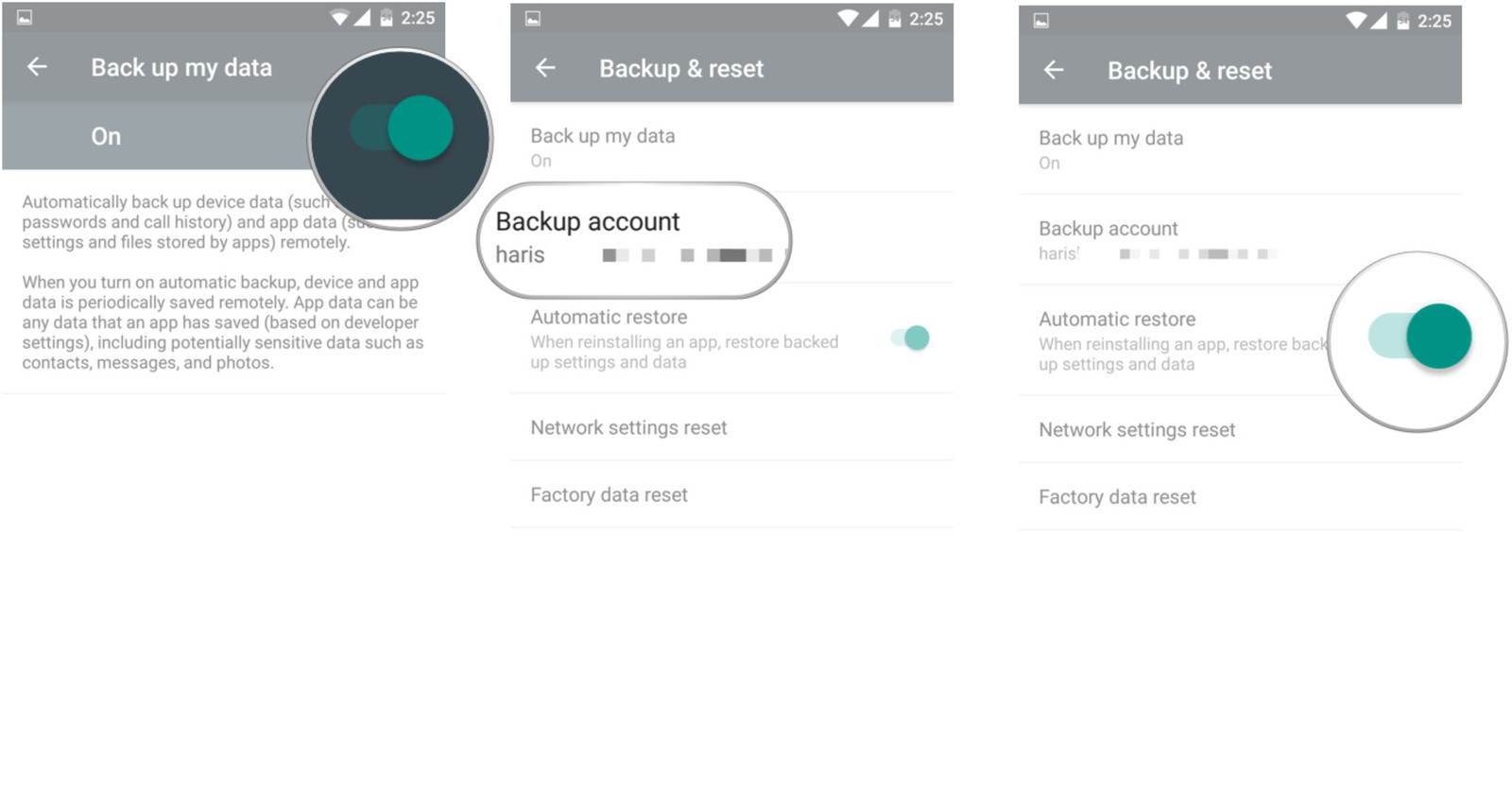Tap Network settings reset on the middle screen
The width and height of the screenshot is (1512, 795).
click(x=628, y=427)
